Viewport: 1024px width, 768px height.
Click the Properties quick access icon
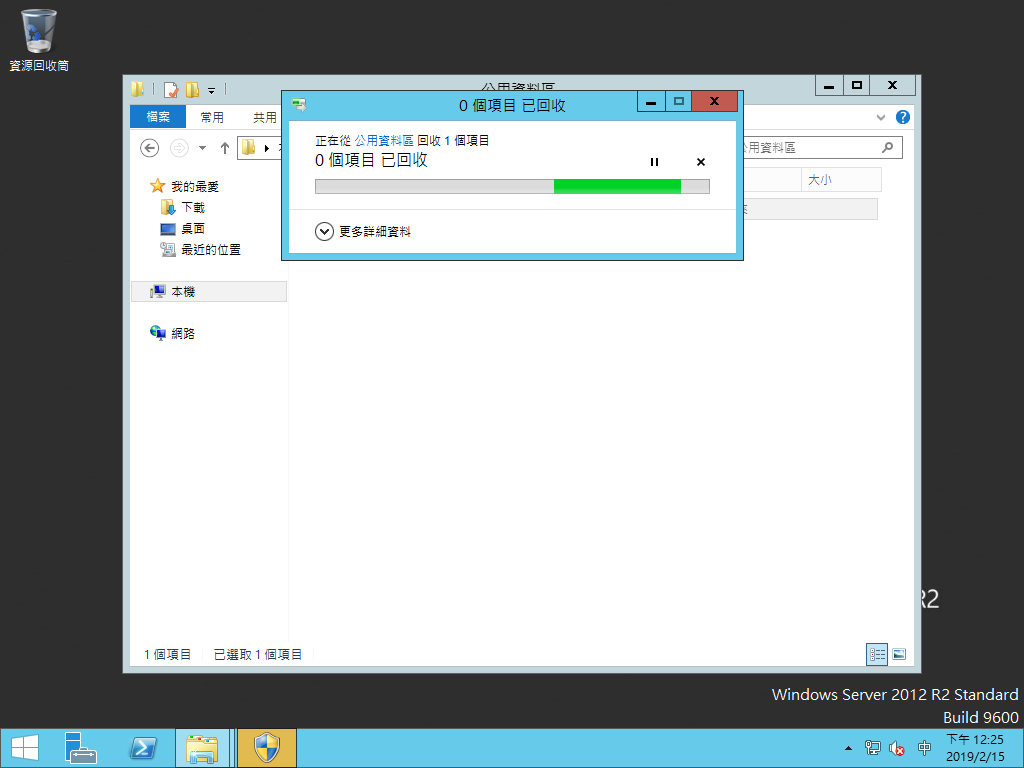click(170, 89)
